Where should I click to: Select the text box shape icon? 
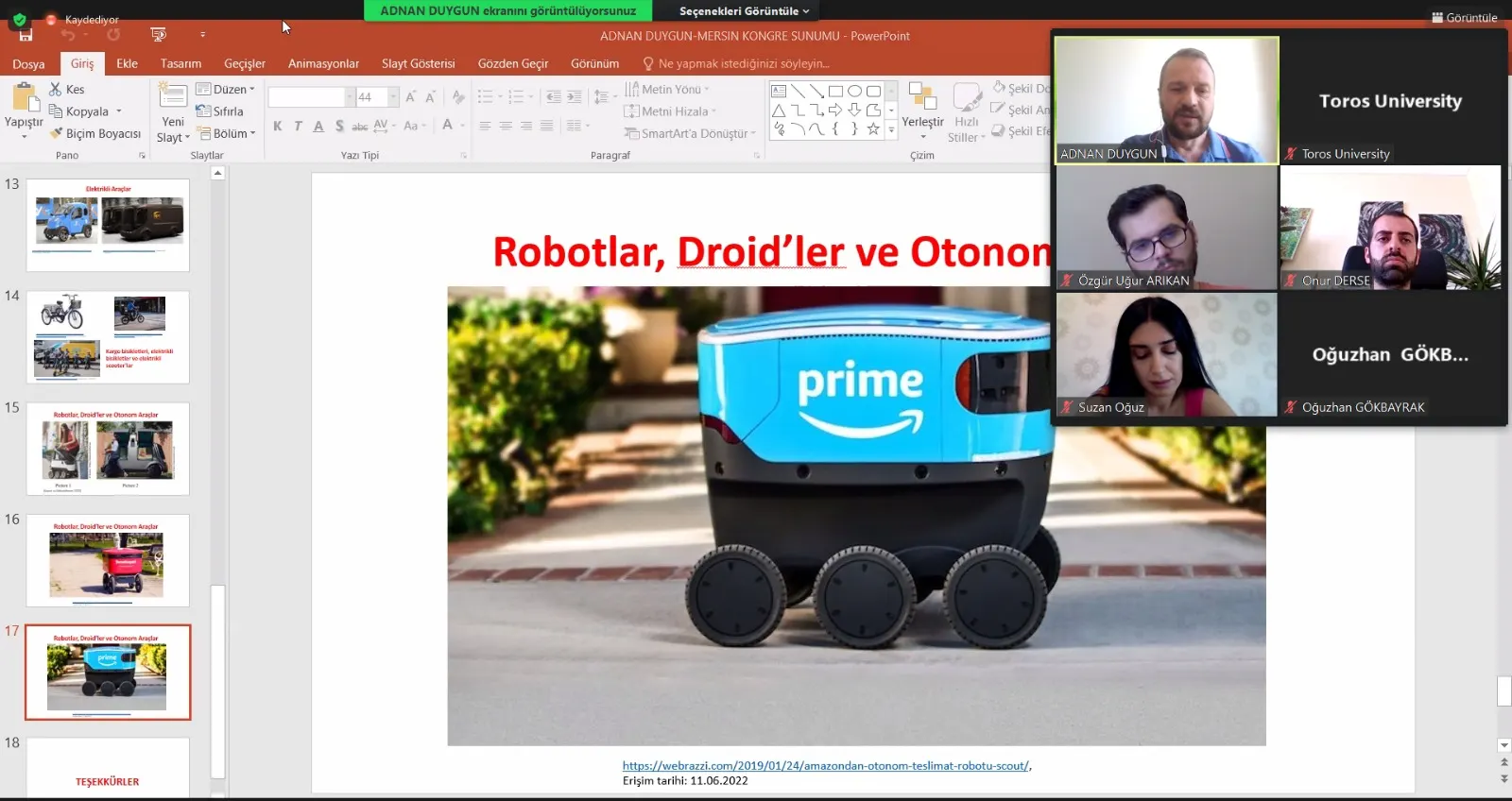(779, 92)
